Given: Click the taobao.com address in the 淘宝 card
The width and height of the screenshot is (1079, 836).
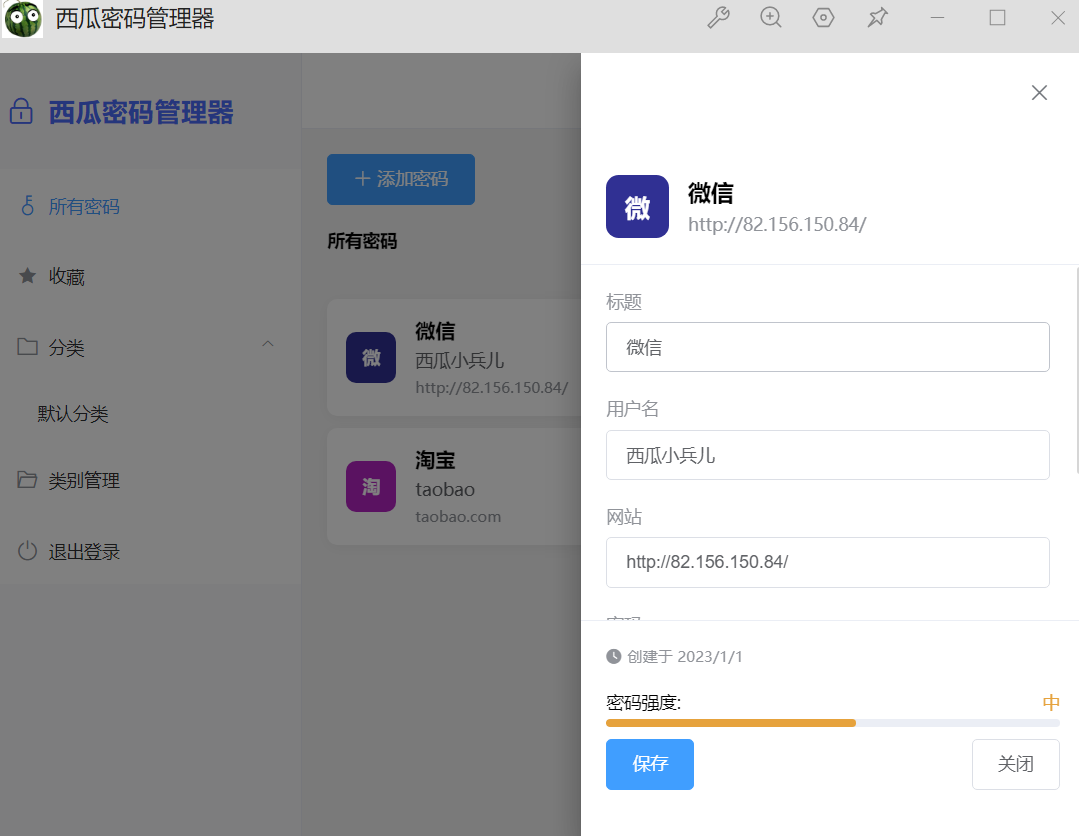Looking at the screenshot, I should (458, 517).
